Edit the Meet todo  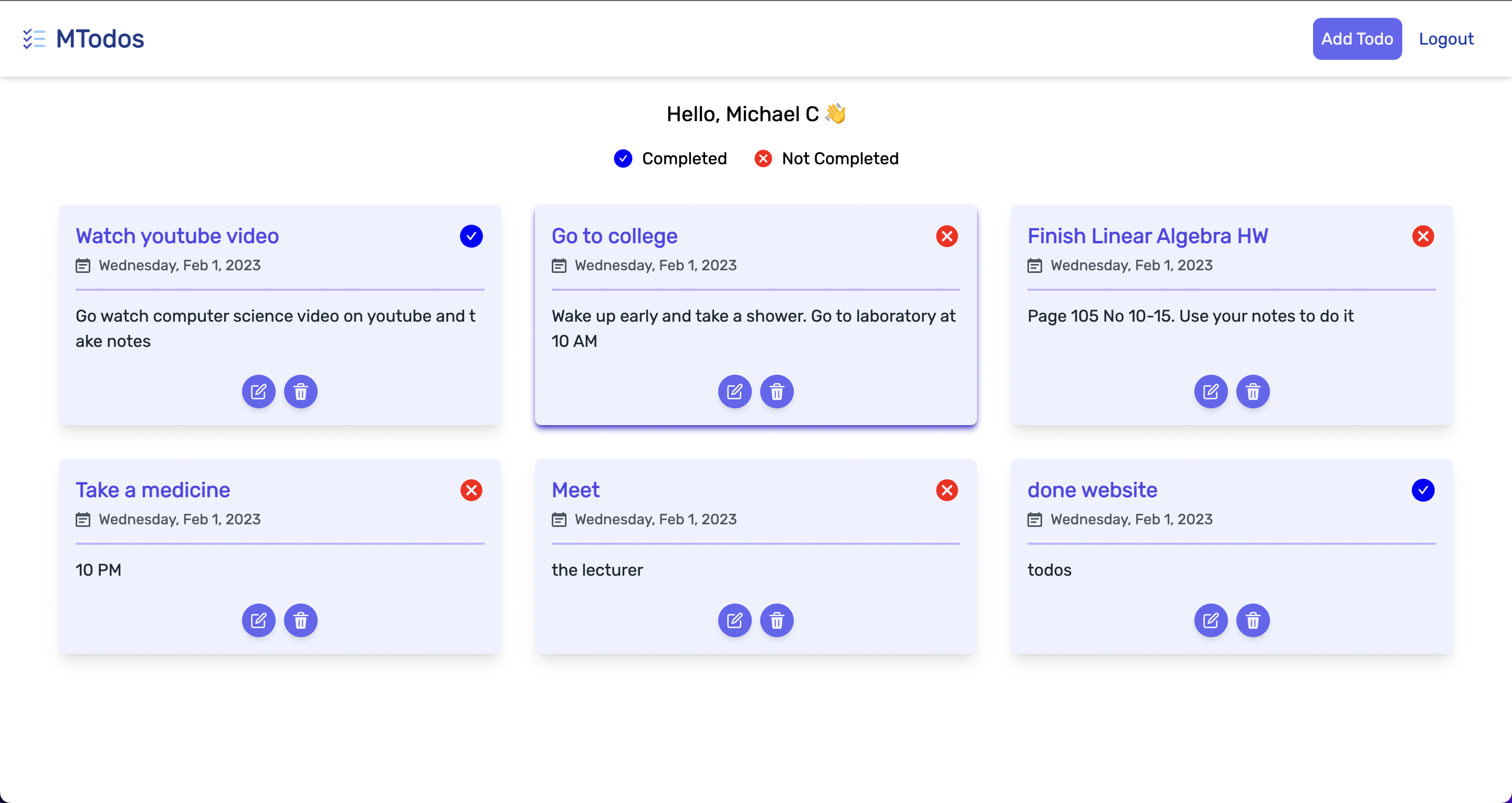tap(735, 620)
